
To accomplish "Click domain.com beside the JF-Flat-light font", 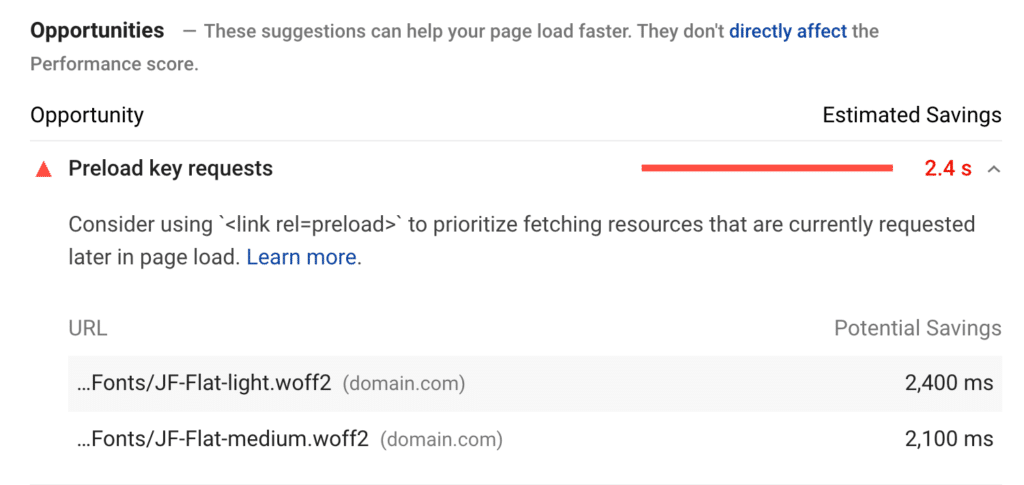I will click(404, 383).
